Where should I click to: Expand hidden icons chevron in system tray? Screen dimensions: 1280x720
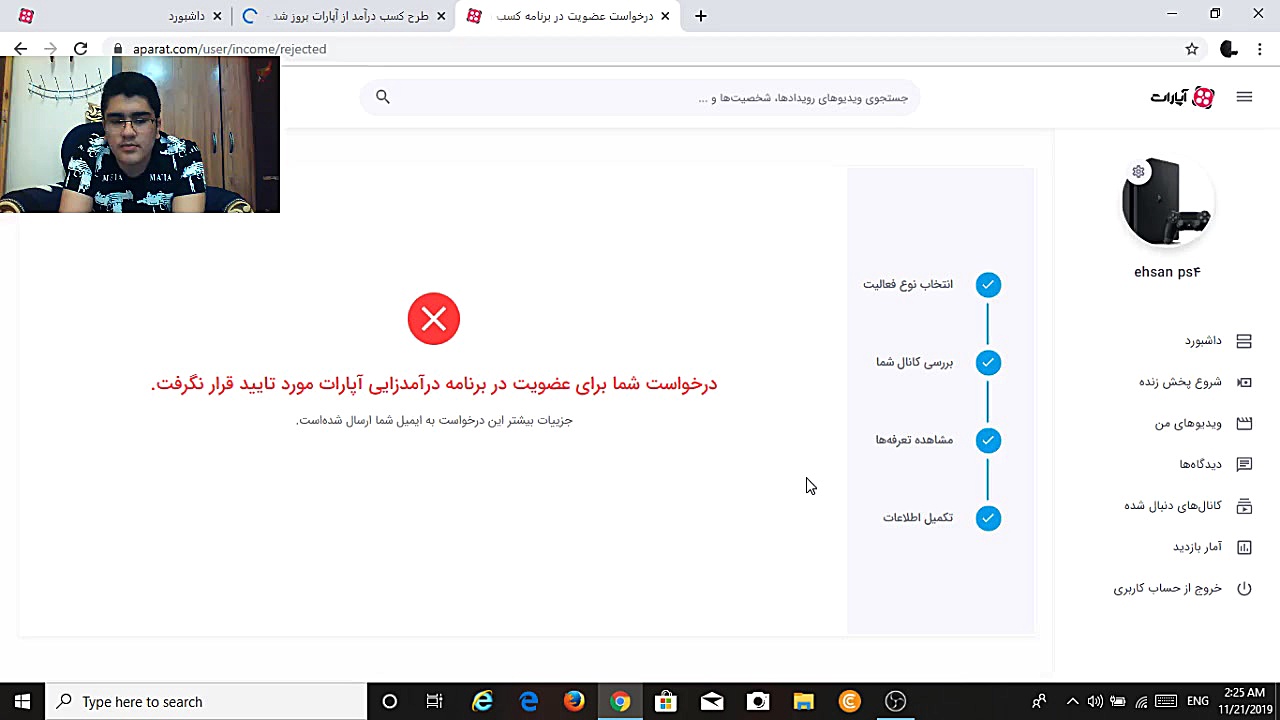point(1071,701)
